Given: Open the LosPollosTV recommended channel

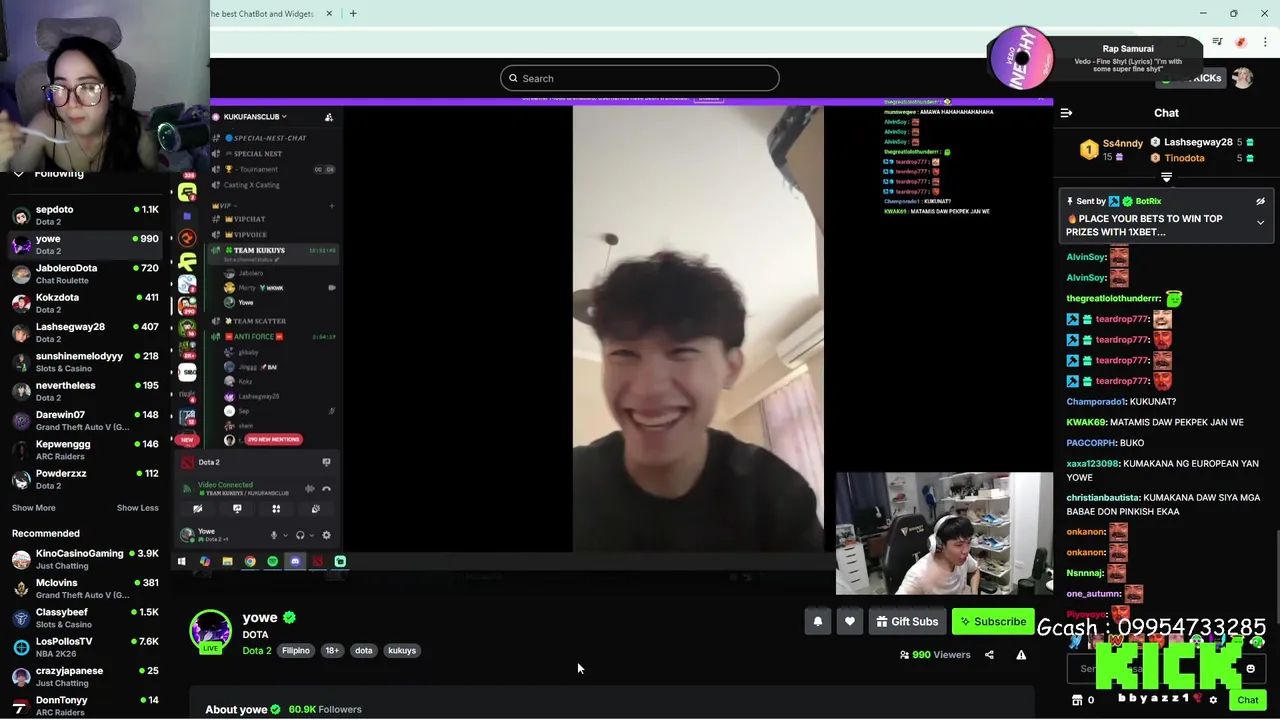Looking at the screenshot, I should (x=85, y=647).
